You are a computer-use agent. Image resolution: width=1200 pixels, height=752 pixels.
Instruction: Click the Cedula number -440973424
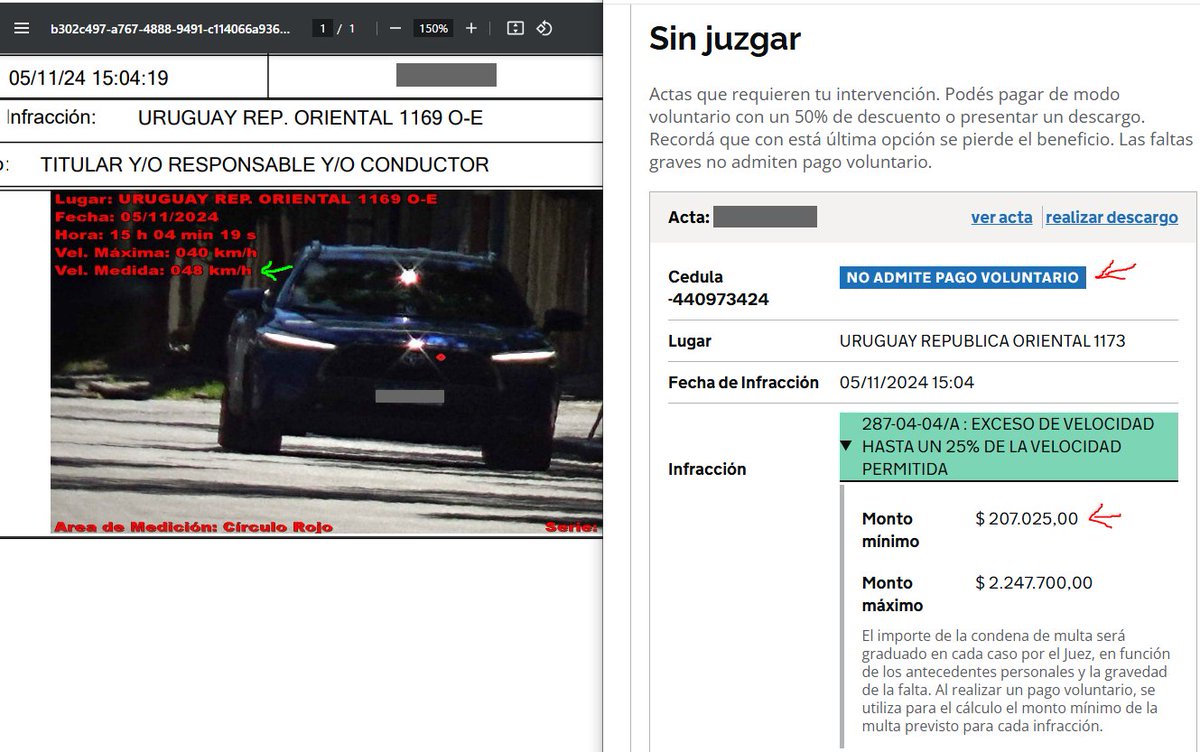click(718, 298)
